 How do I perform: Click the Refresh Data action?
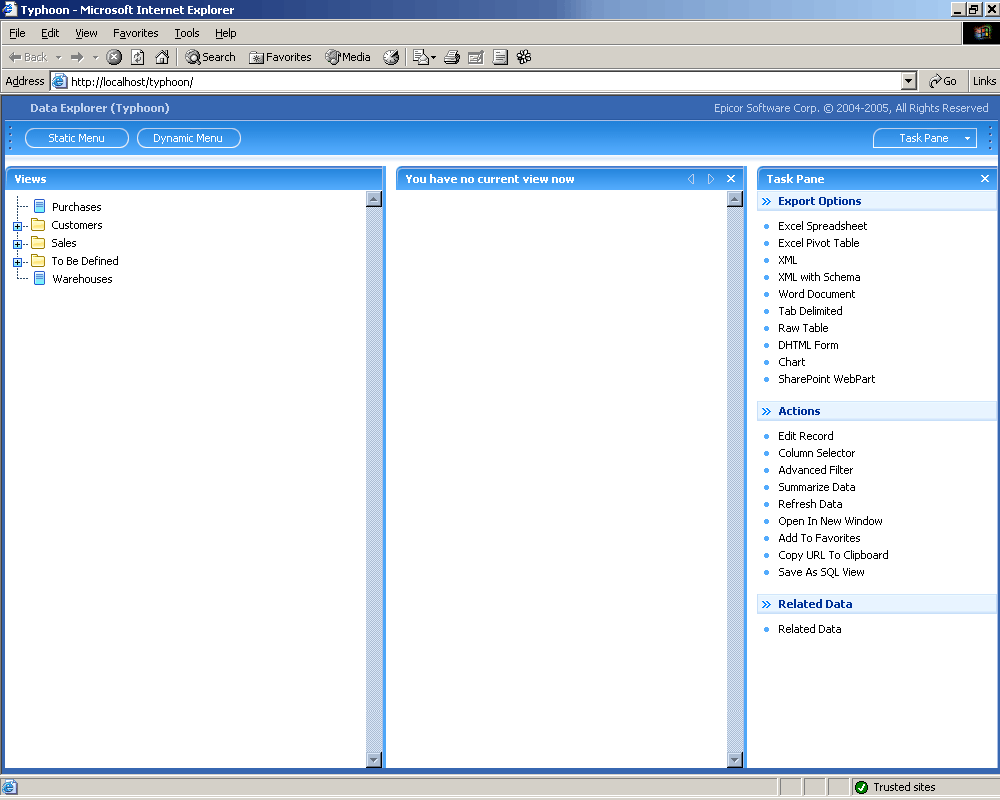(x=810, y=504)
